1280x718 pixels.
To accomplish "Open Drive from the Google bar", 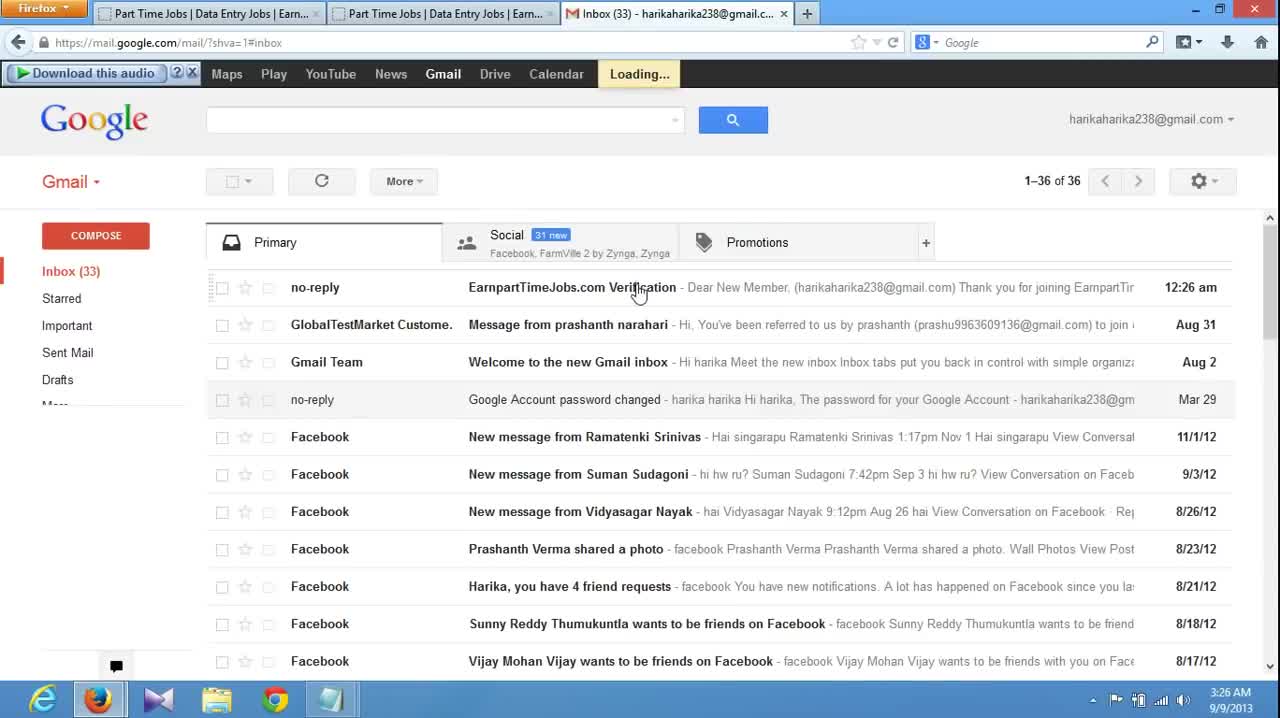I will [495, 74].
